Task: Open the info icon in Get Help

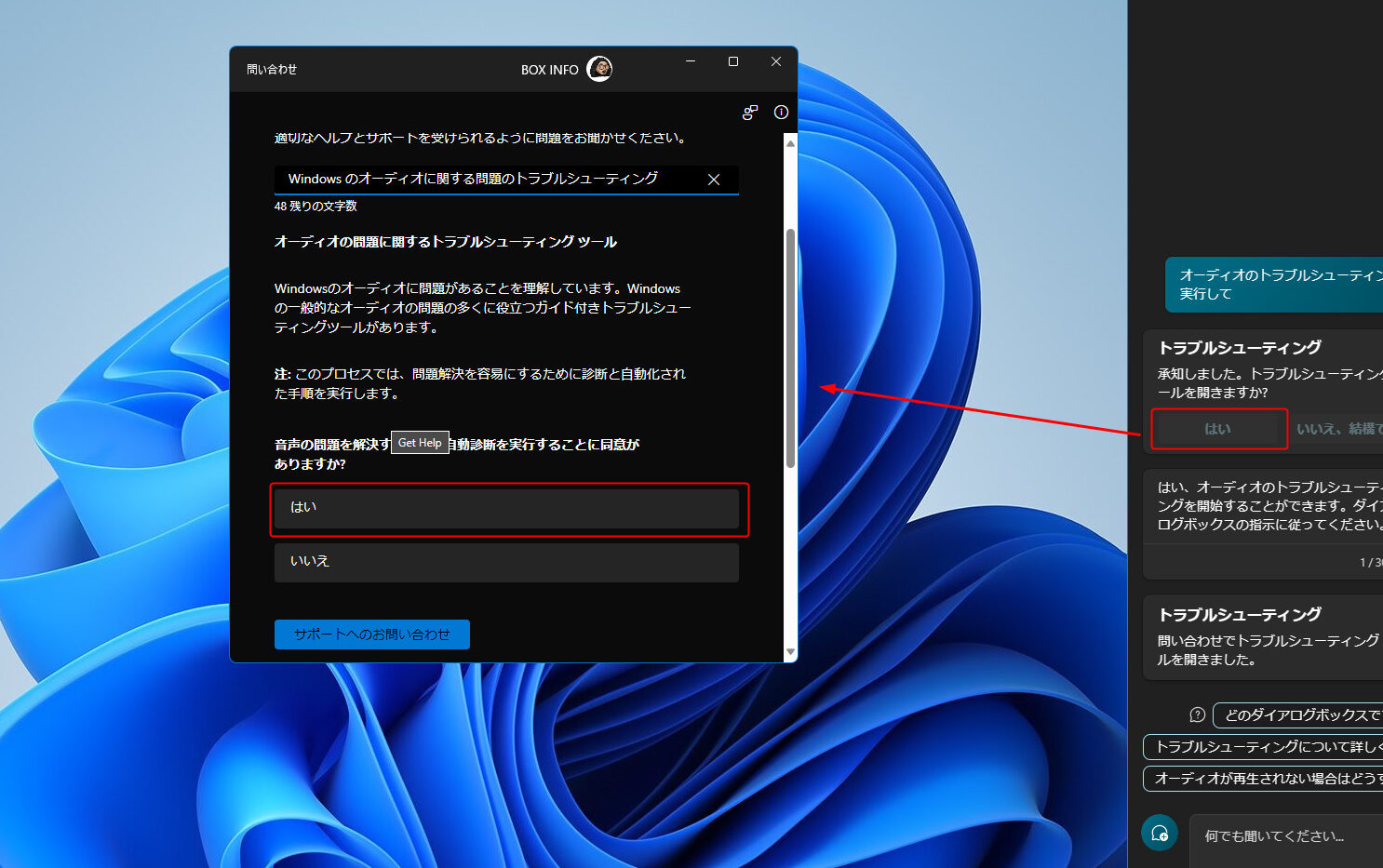Action: click(x=781, y=113)
